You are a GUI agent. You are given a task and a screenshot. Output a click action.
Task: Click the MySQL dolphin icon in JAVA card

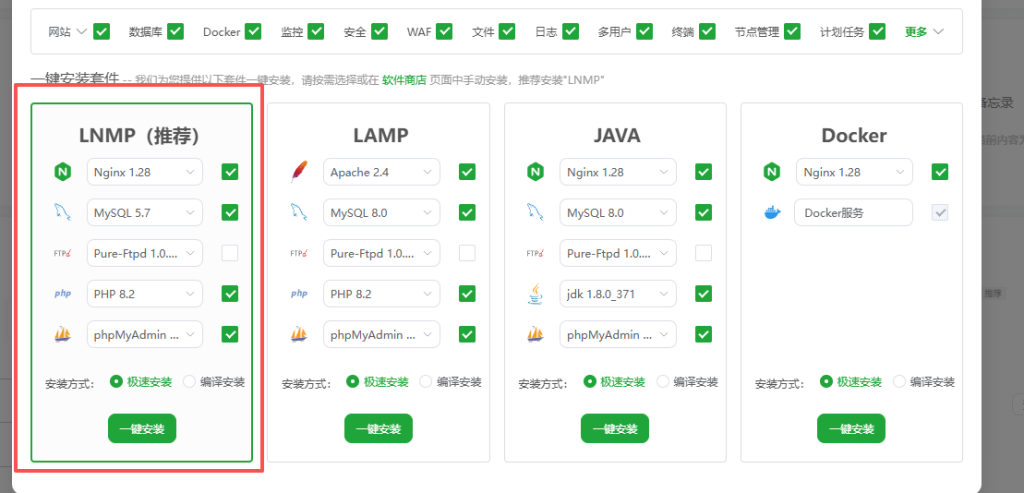[536, 212]
